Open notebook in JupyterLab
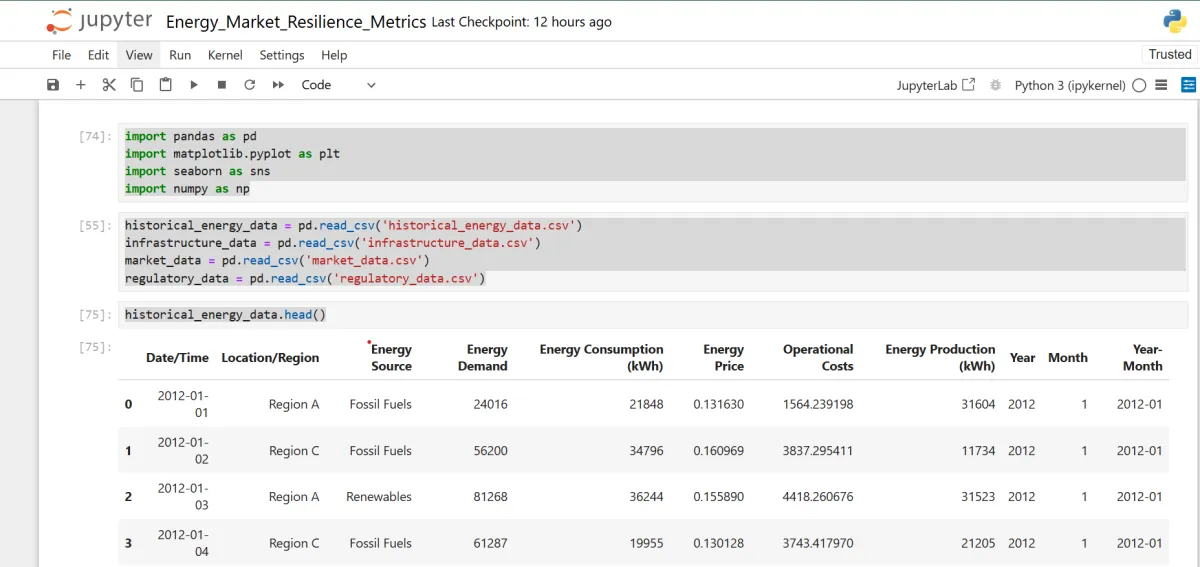 point(936,85)
